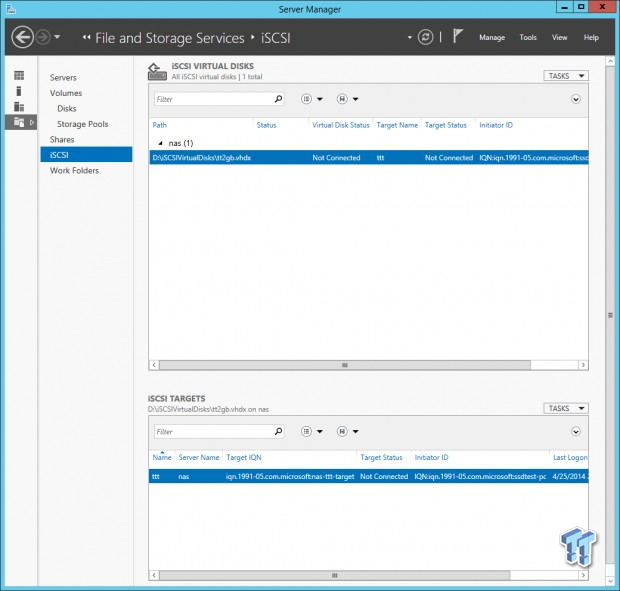Open the Manage menu
Screen dimensions: 620x591
point(492,38)
